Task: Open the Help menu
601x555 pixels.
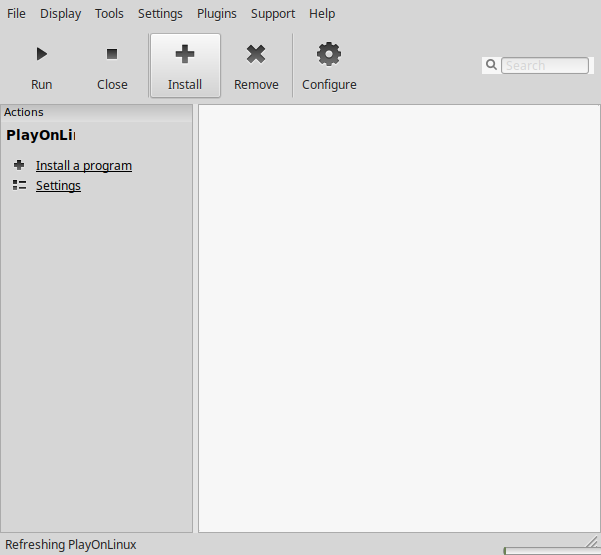Action: point(322,13)
